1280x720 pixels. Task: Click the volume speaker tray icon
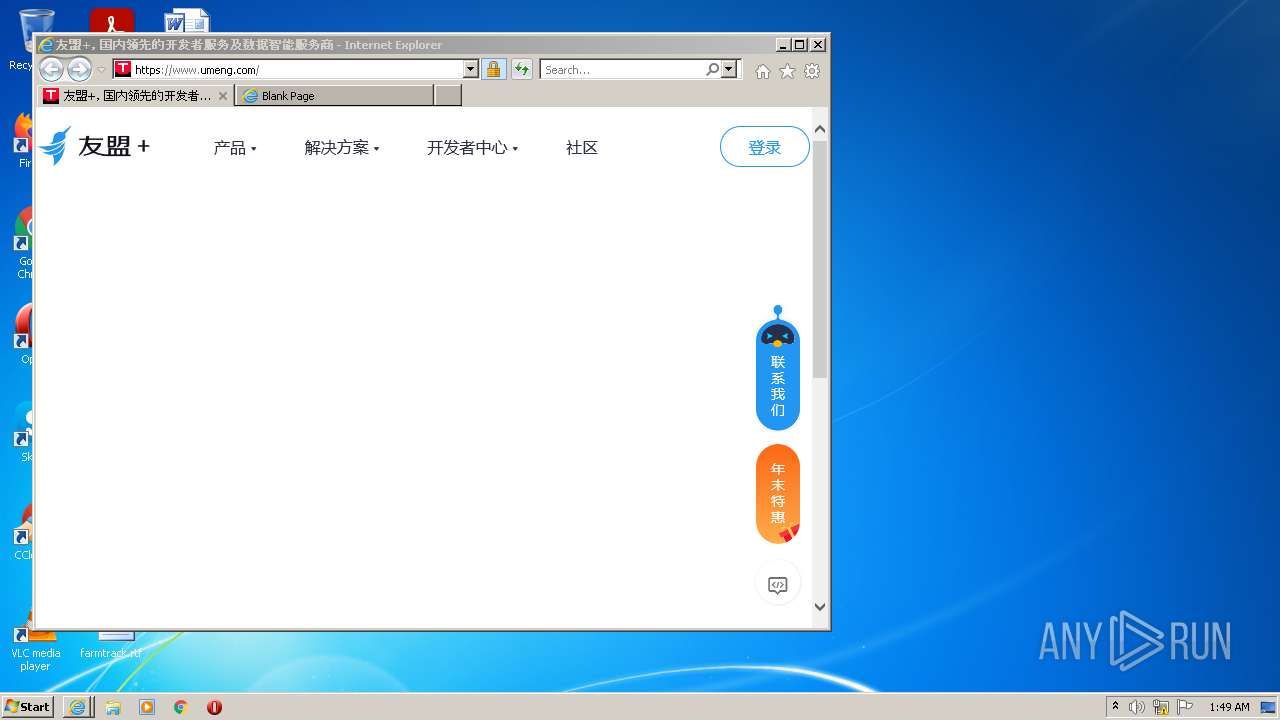[x=1137, y=707]
